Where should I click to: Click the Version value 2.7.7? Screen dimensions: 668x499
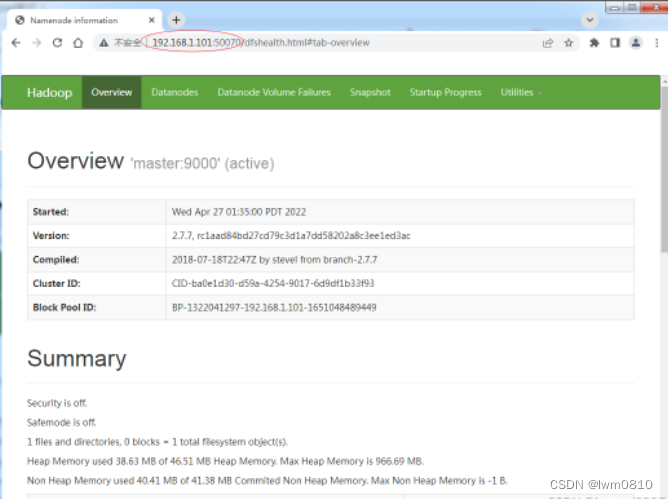[x=291, y=236]
